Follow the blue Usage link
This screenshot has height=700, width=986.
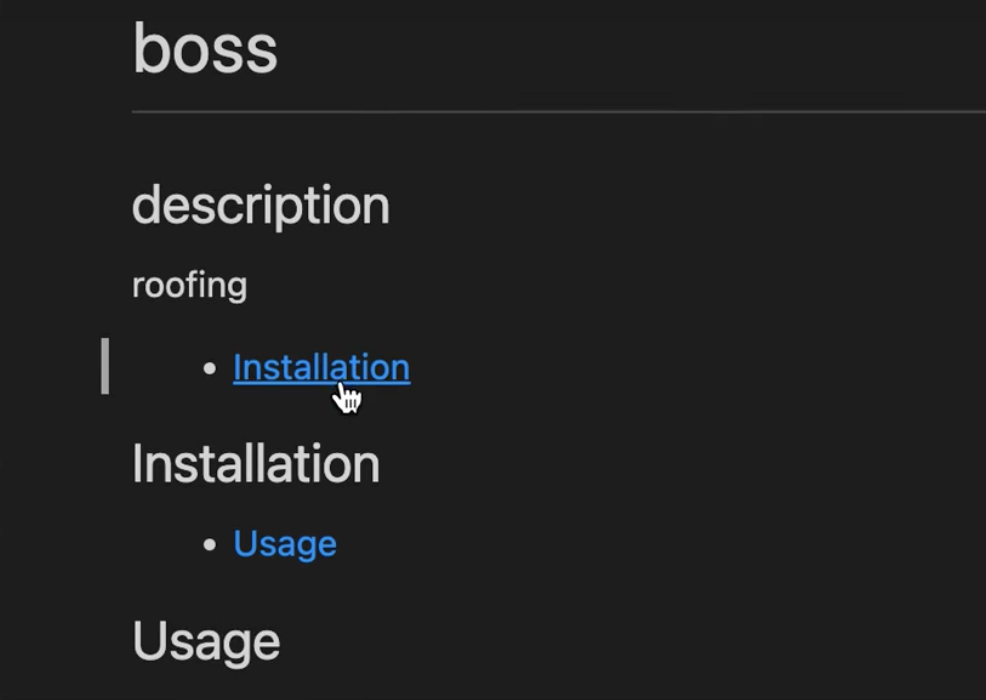tap(285, 544)
